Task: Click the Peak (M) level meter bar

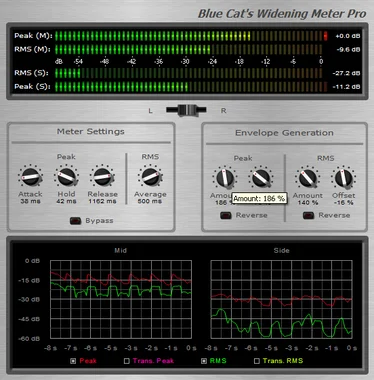Action: [191, 36]
